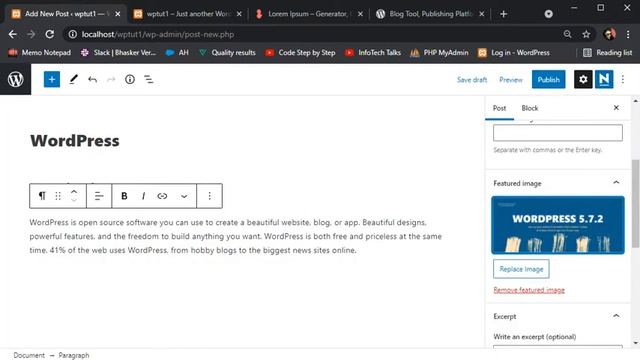This screenshot has width=640, height=360.
Task: Open the blue N plugin sidebar
Action: (604, 79)
